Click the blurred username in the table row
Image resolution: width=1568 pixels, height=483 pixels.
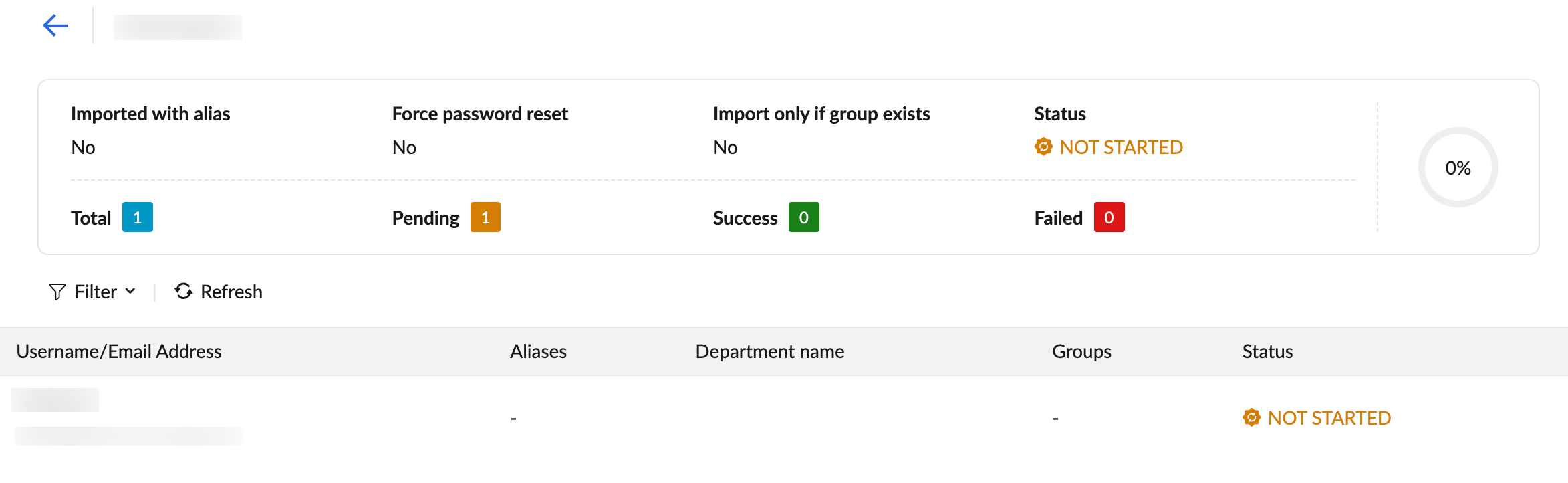(55, 400)
